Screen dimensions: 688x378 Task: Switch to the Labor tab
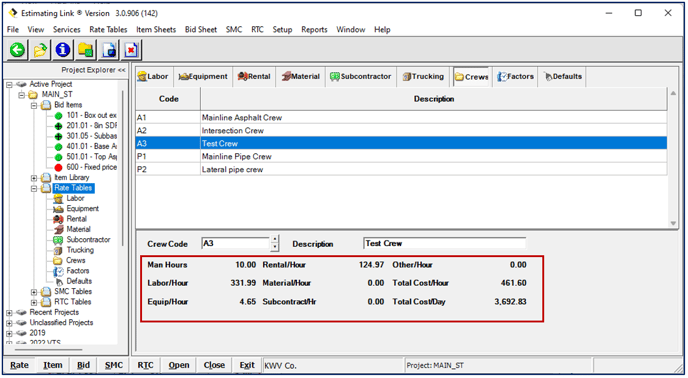tap(154, 76)
